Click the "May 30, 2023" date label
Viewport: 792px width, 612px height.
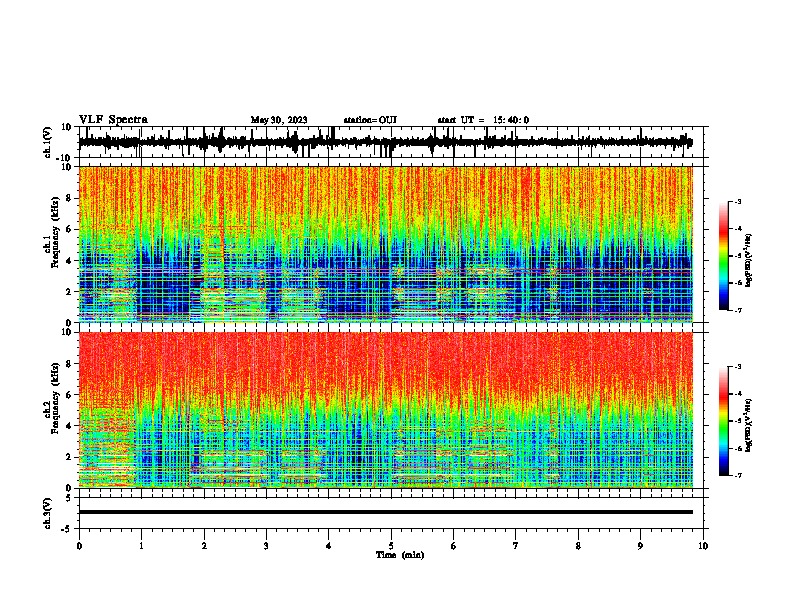279,120
